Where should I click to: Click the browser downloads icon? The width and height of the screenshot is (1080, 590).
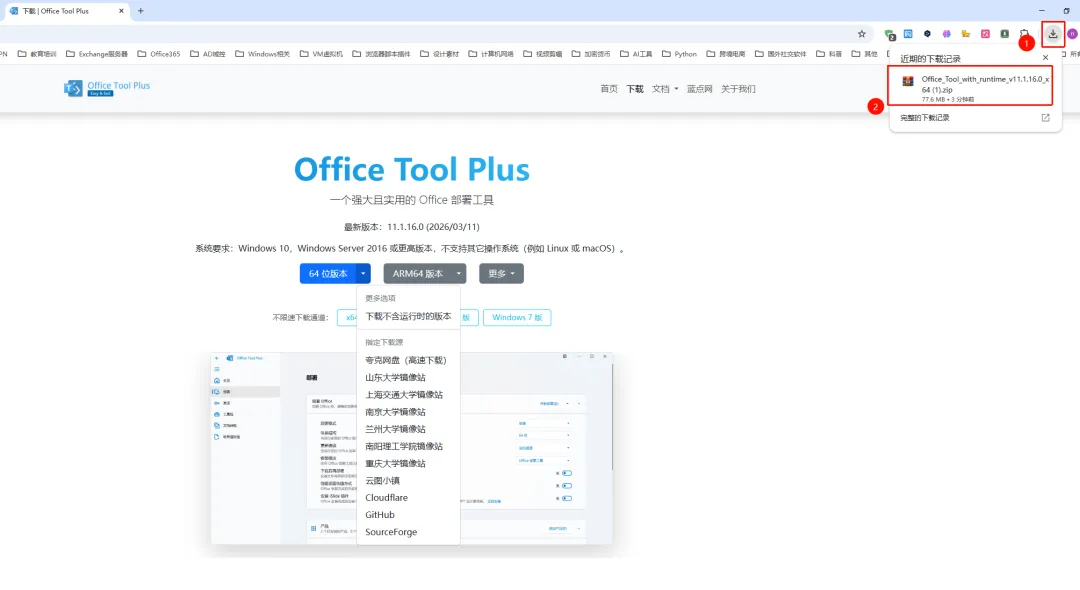1052,34
